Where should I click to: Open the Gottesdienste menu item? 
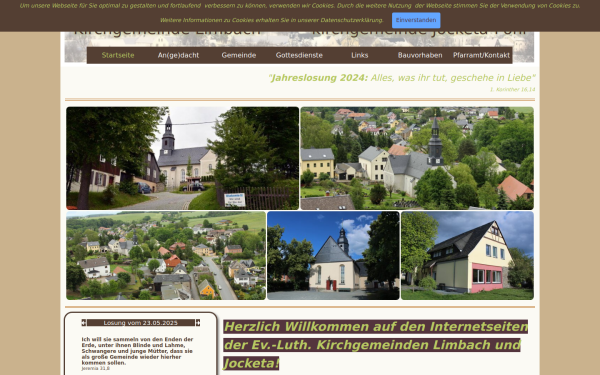tap(299, 55)
